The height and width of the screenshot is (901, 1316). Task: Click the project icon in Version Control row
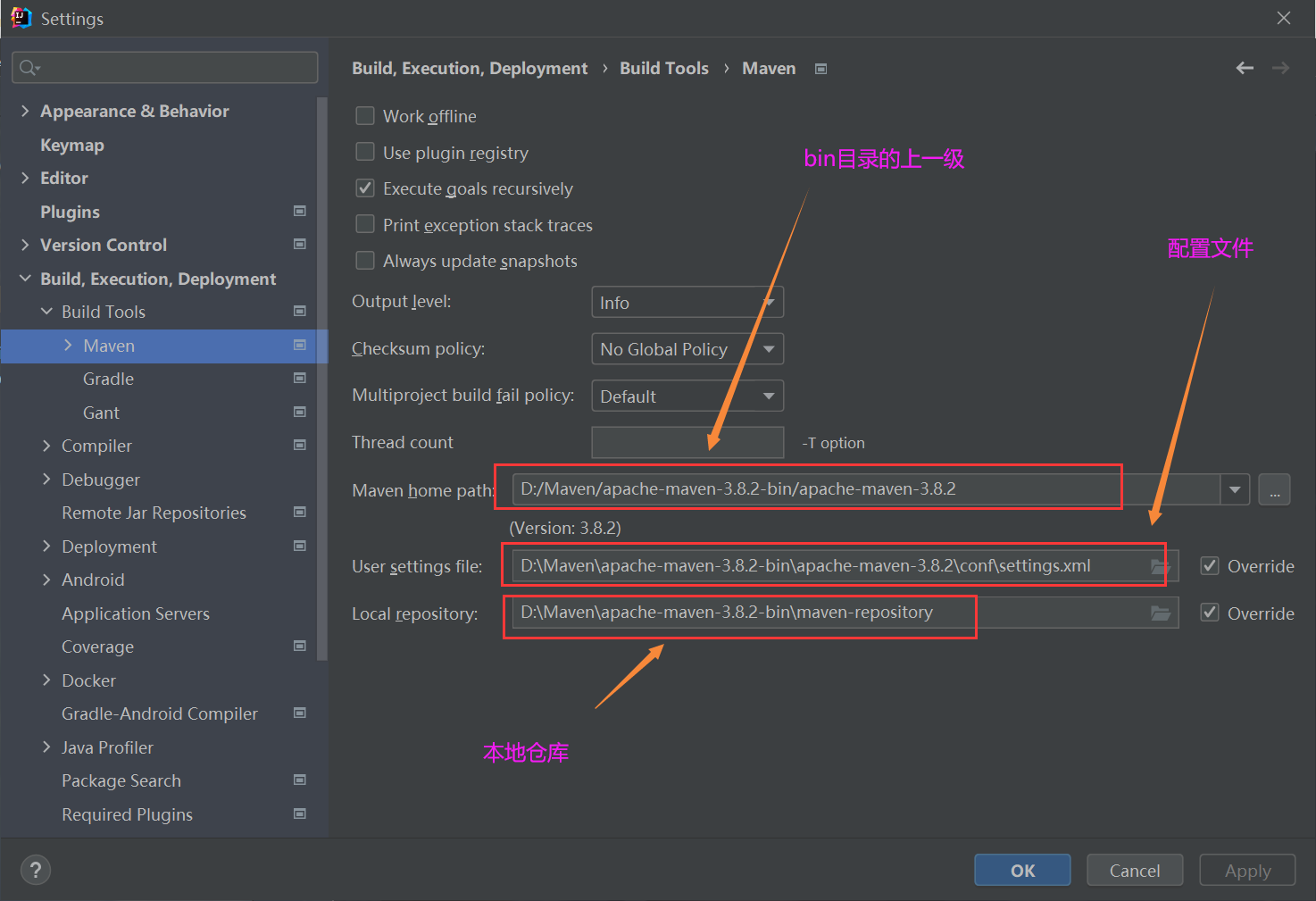click(300, 244)
